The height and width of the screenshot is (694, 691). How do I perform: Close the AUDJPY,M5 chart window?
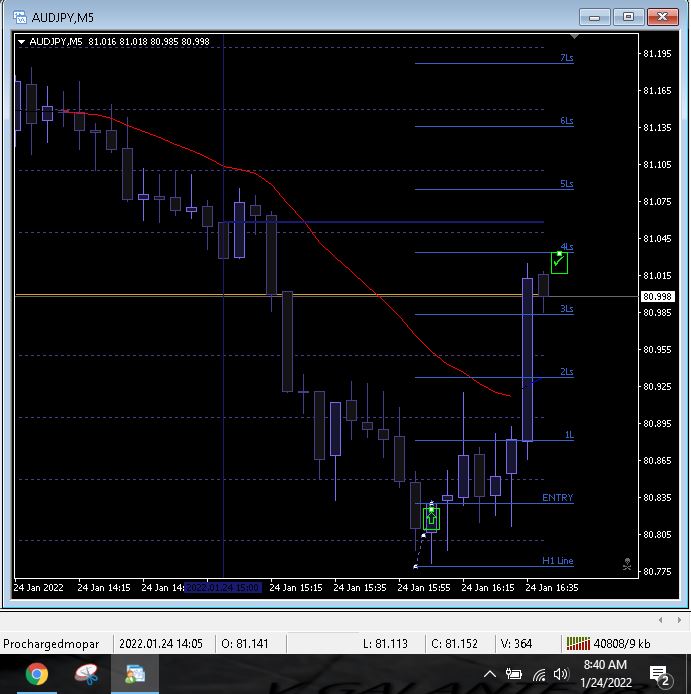(662, 17)
